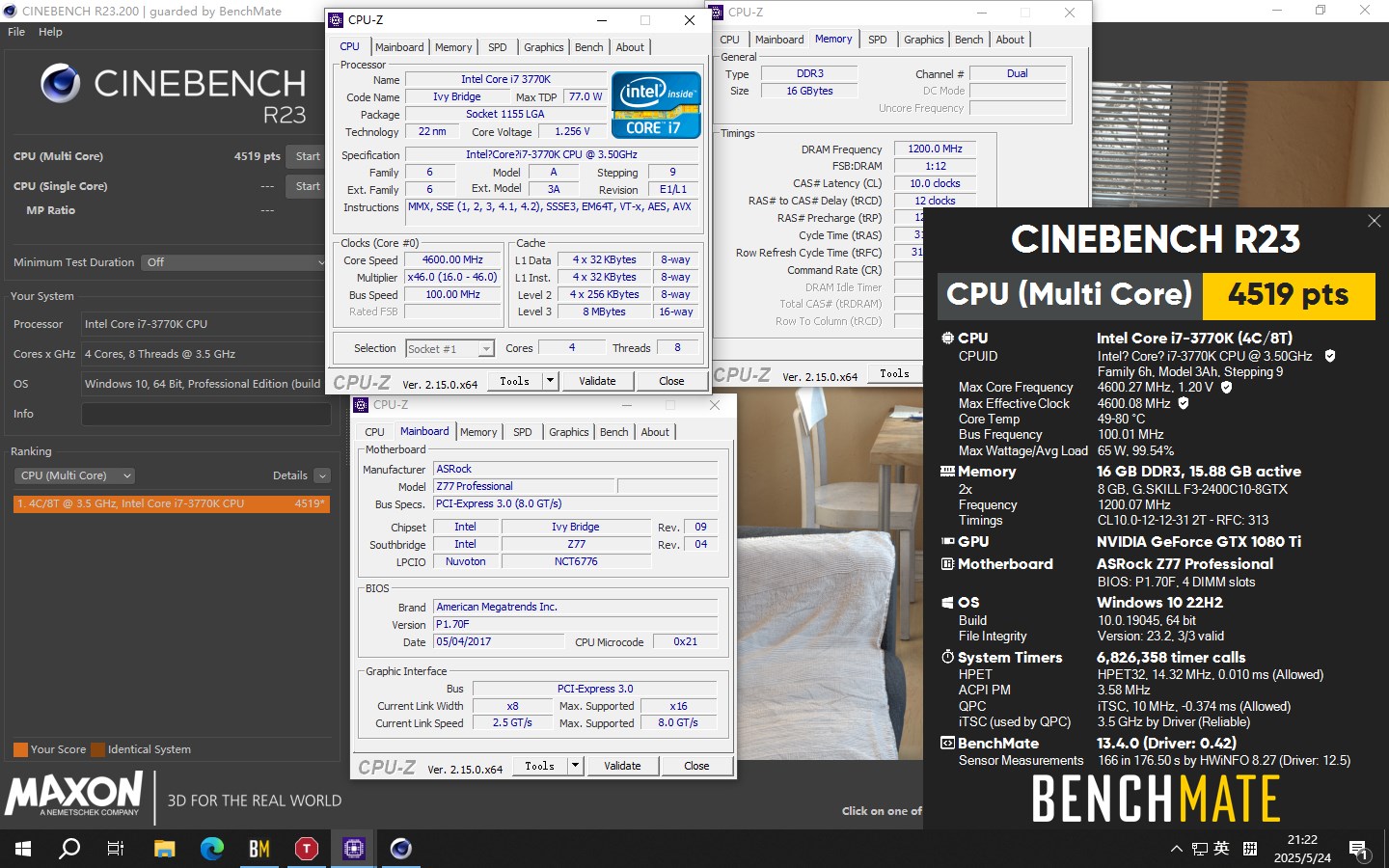Switch to the SPD tab in front CPU-Z window
The image size is (1389, 868).
(x=498, y=47)
